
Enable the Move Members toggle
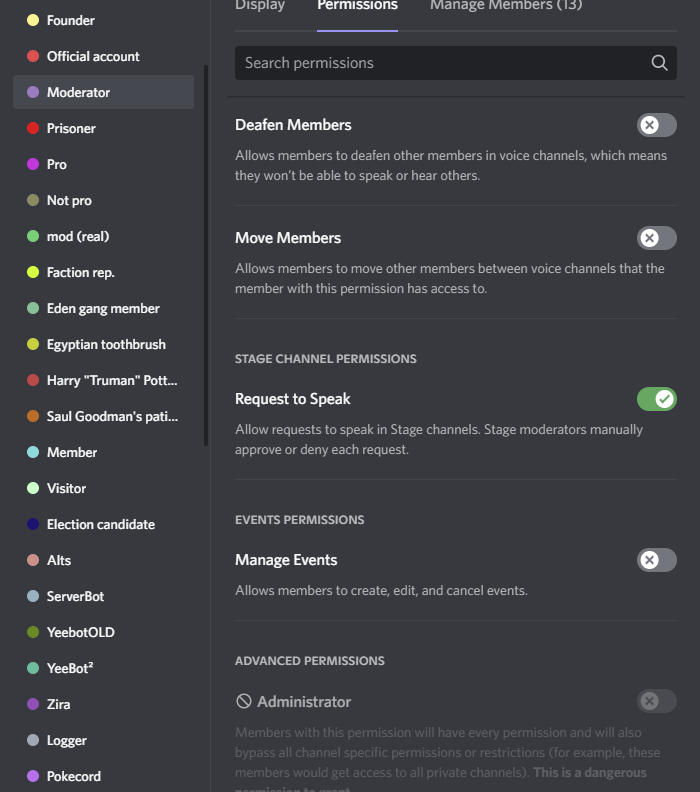pos(656,238)
